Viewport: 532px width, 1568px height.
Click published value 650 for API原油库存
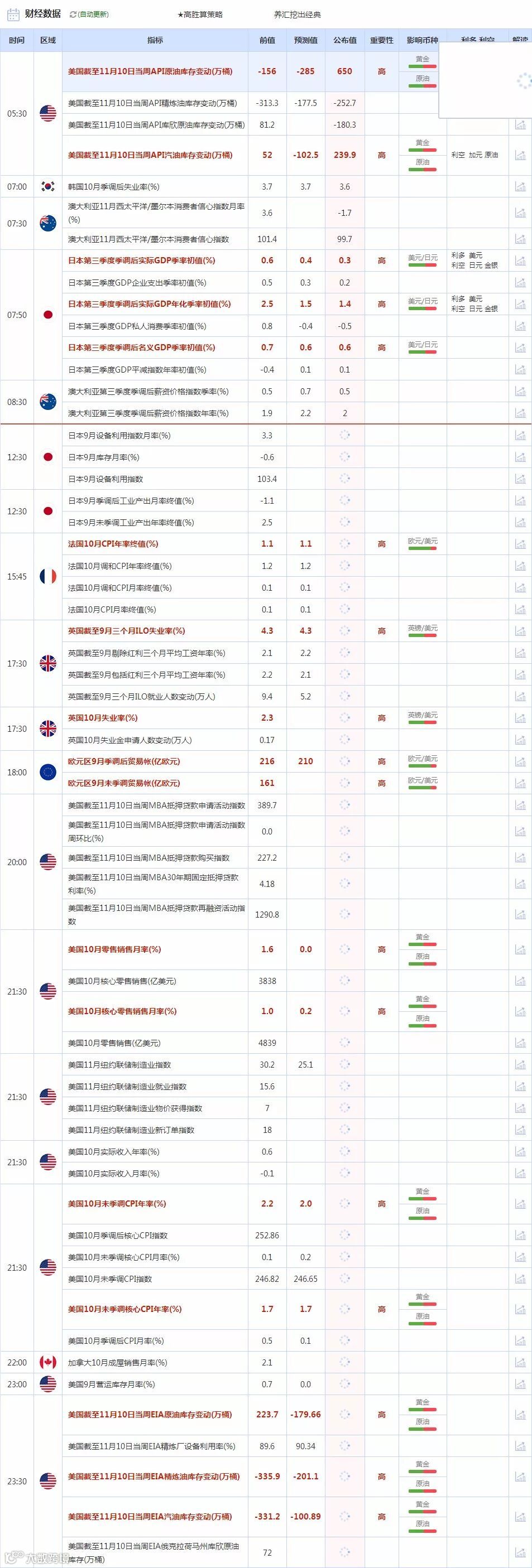pyautogui.click(x=345, y=71)
